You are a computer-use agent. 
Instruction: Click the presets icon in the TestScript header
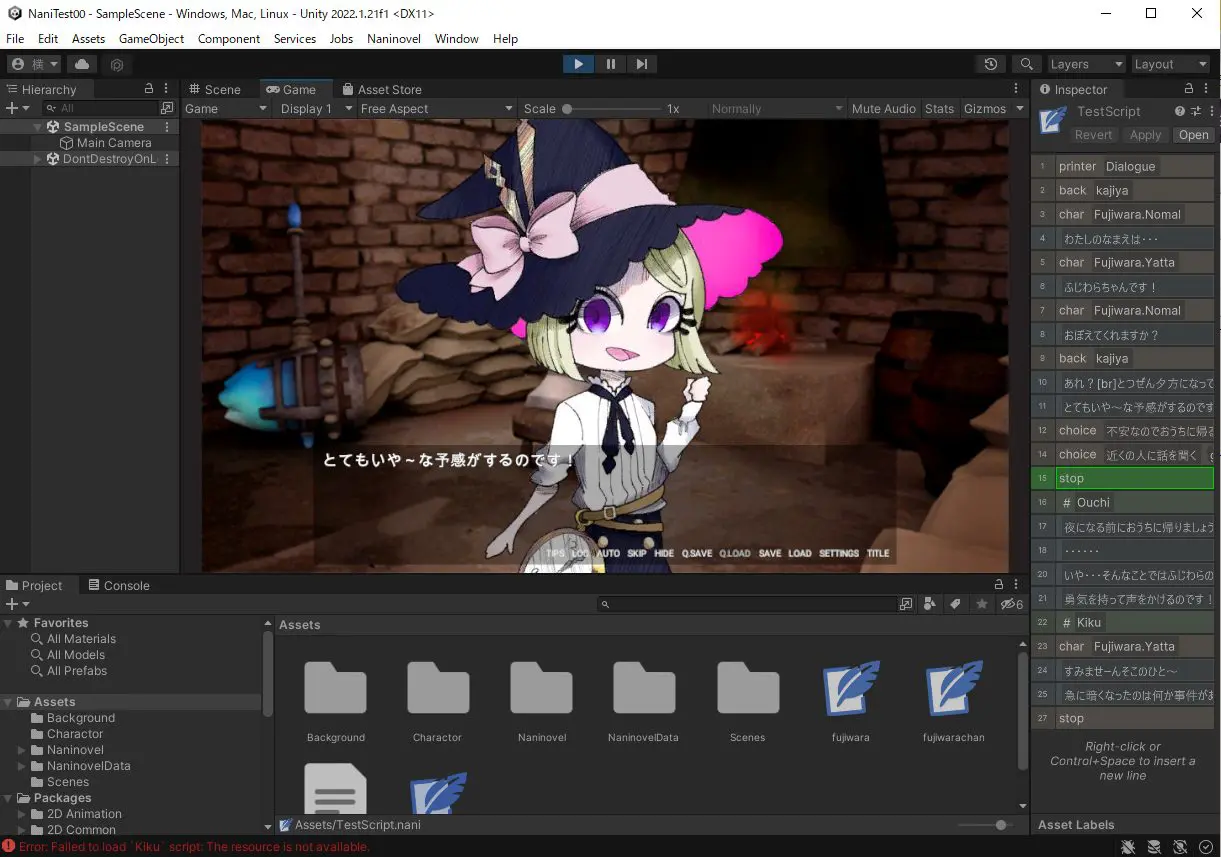tap(1195, 111)
